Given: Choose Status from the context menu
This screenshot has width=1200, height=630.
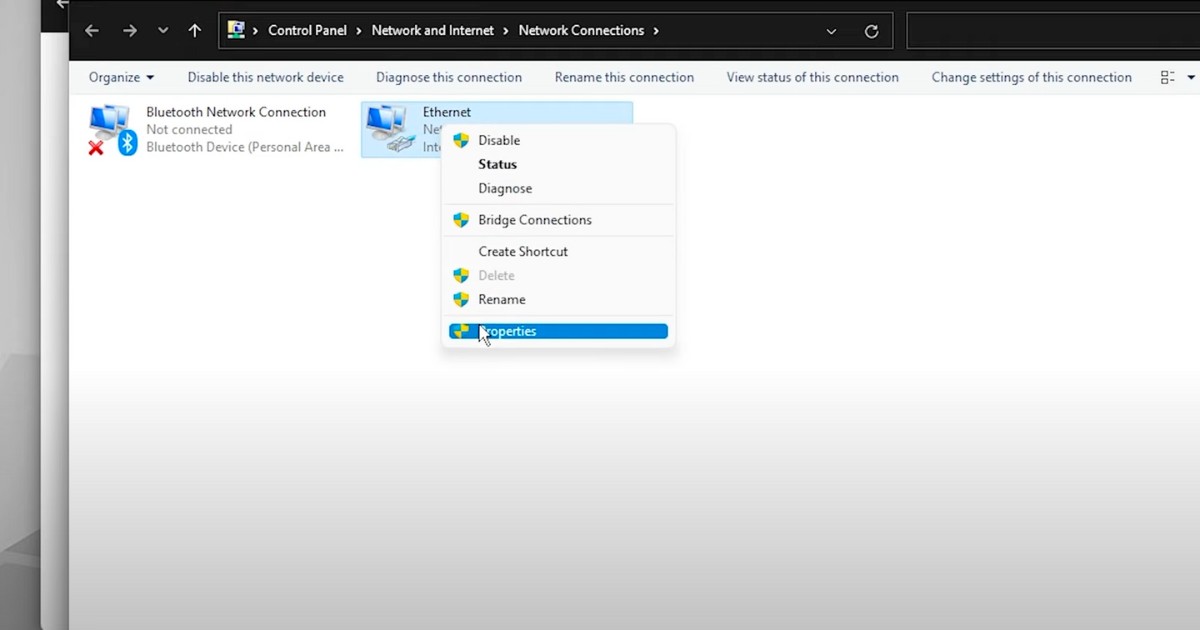Looking at the screenshot, I should (x=497, y=165).
